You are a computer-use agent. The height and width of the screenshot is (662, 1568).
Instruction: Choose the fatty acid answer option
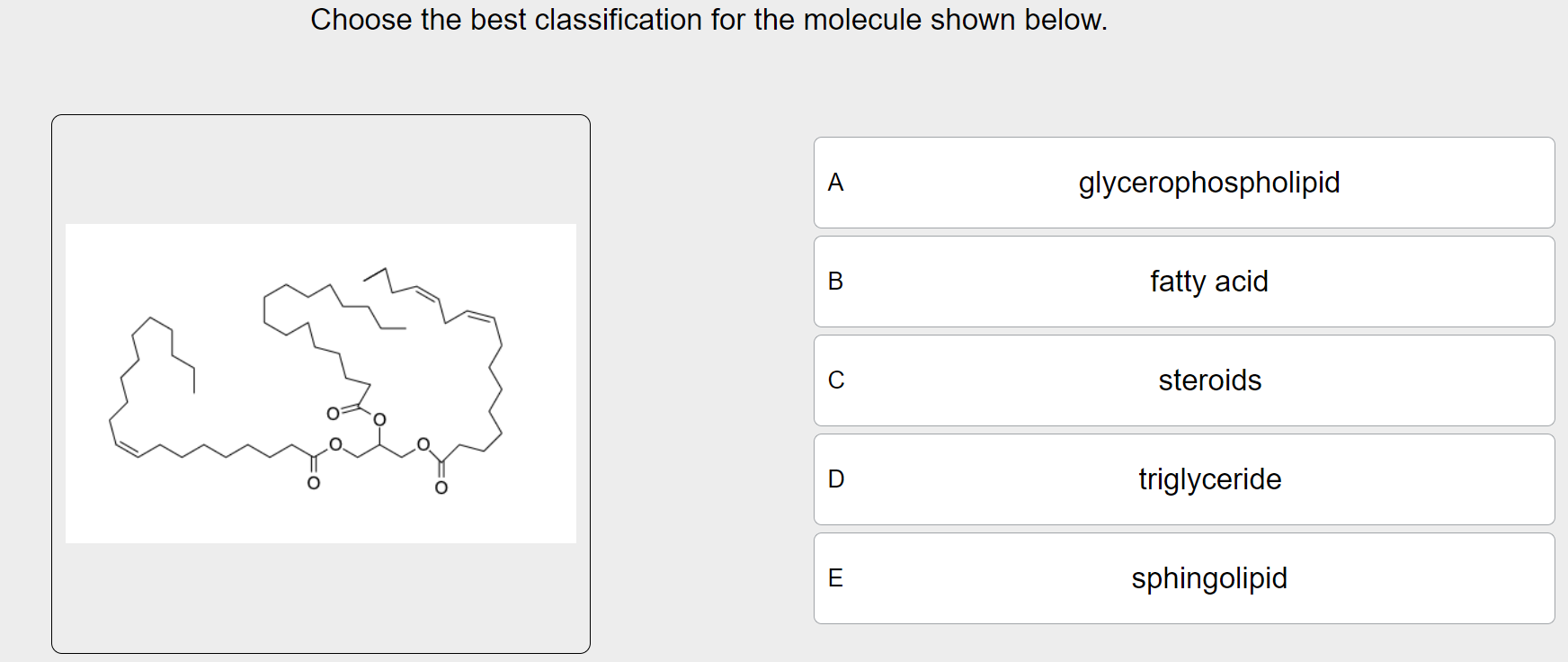pyautogui.click(x=1208, y=282)
